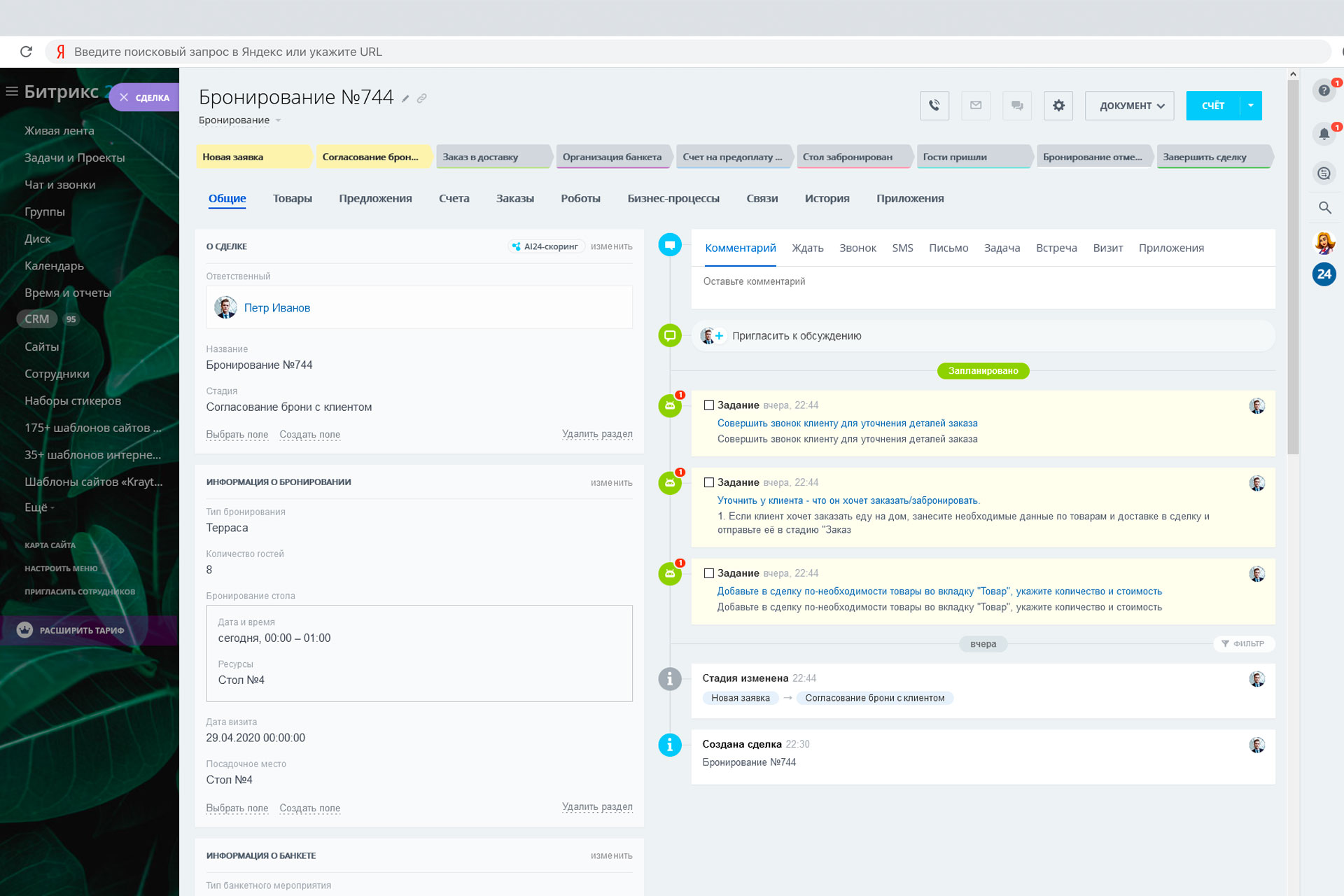This screenshot has height=896, width=1344.
Task: Copy deal link icon beside title
Action: pyautogui.click(x=421, y=99)
